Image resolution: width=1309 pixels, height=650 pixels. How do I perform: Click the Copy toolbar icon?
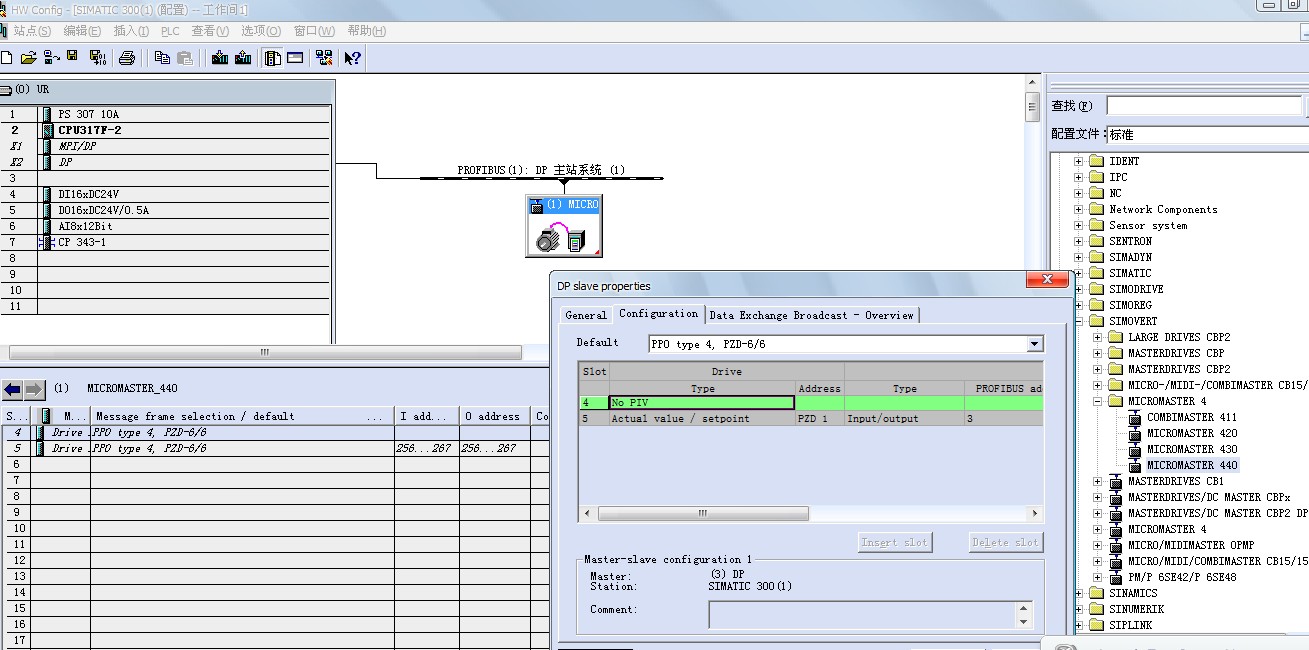click(163, 58)
